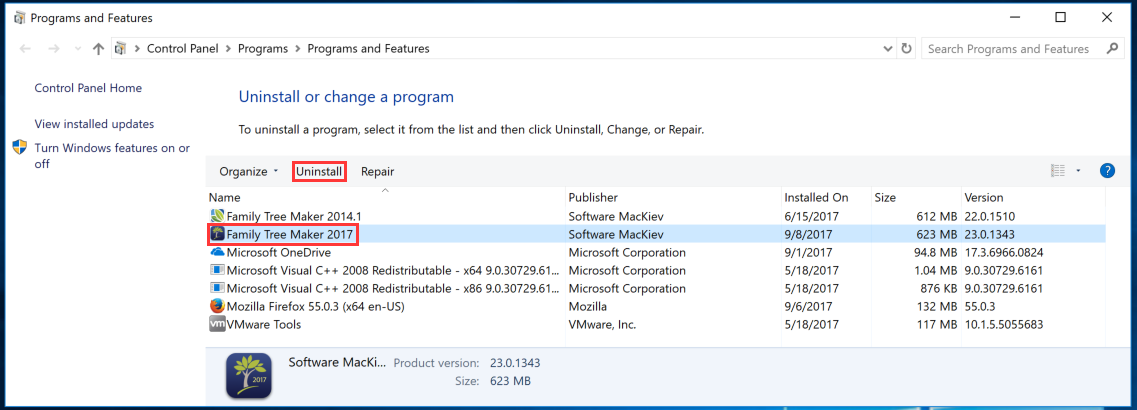Select Microsoft OneDrive entry
Image resolution: width=1137 pixels, height=410 pixels.
(x=656, y=253)
